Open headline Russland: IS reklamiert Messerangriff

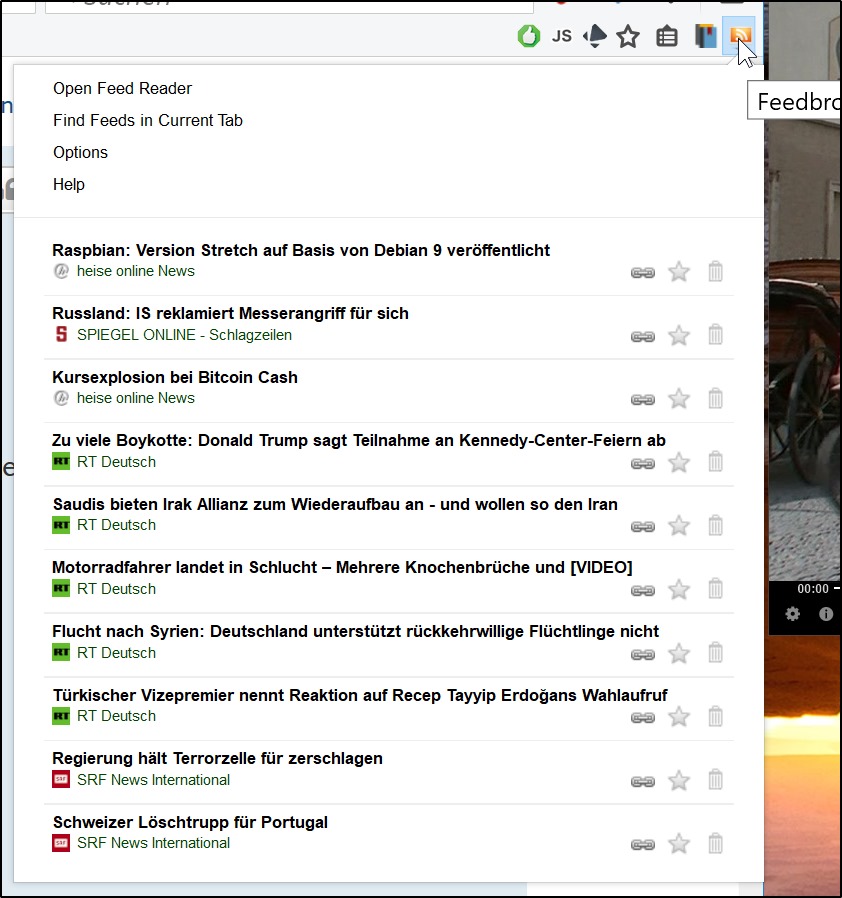tap(230, 313)
